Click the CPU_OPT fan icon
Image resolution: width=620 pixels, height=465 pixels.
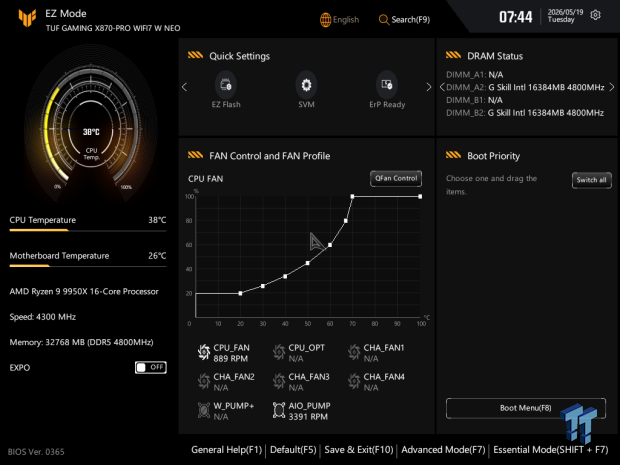click(x=279, y=352)
